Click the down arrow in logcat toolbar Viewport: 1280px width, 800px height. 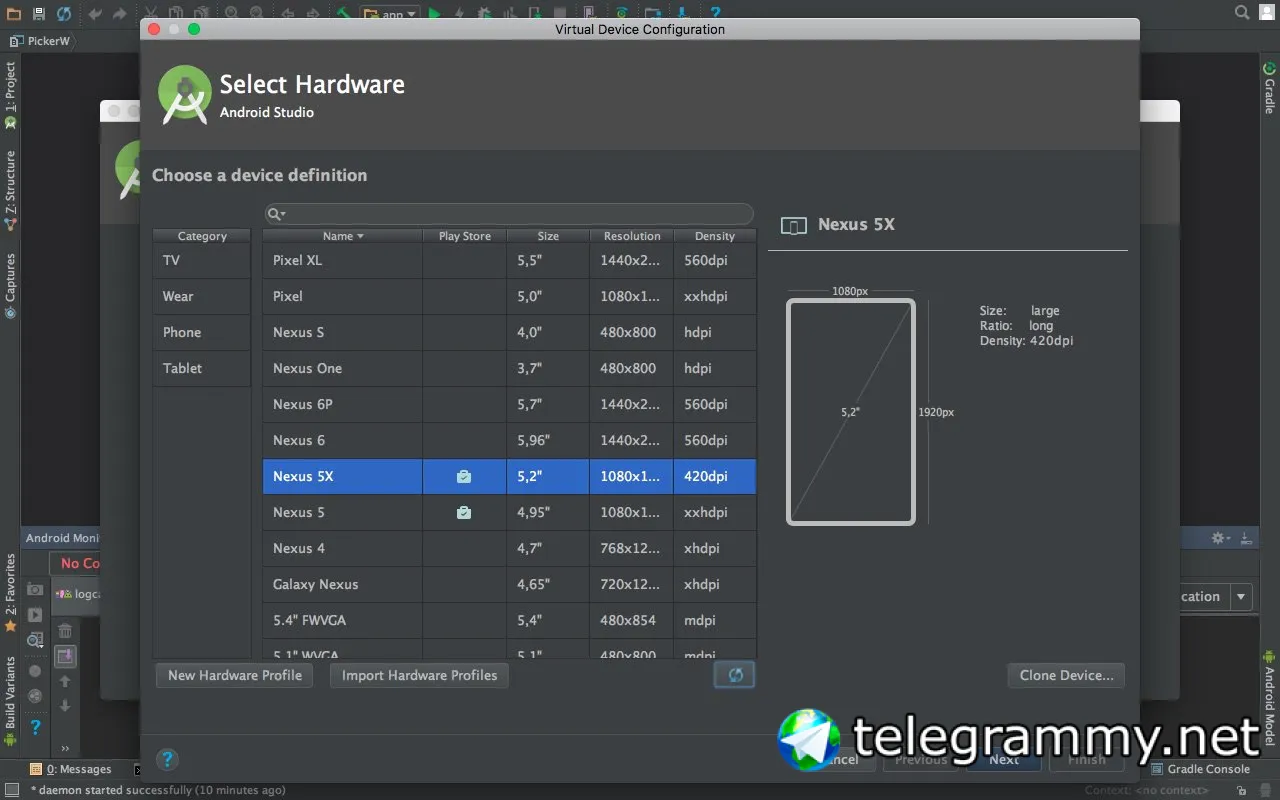65,705
